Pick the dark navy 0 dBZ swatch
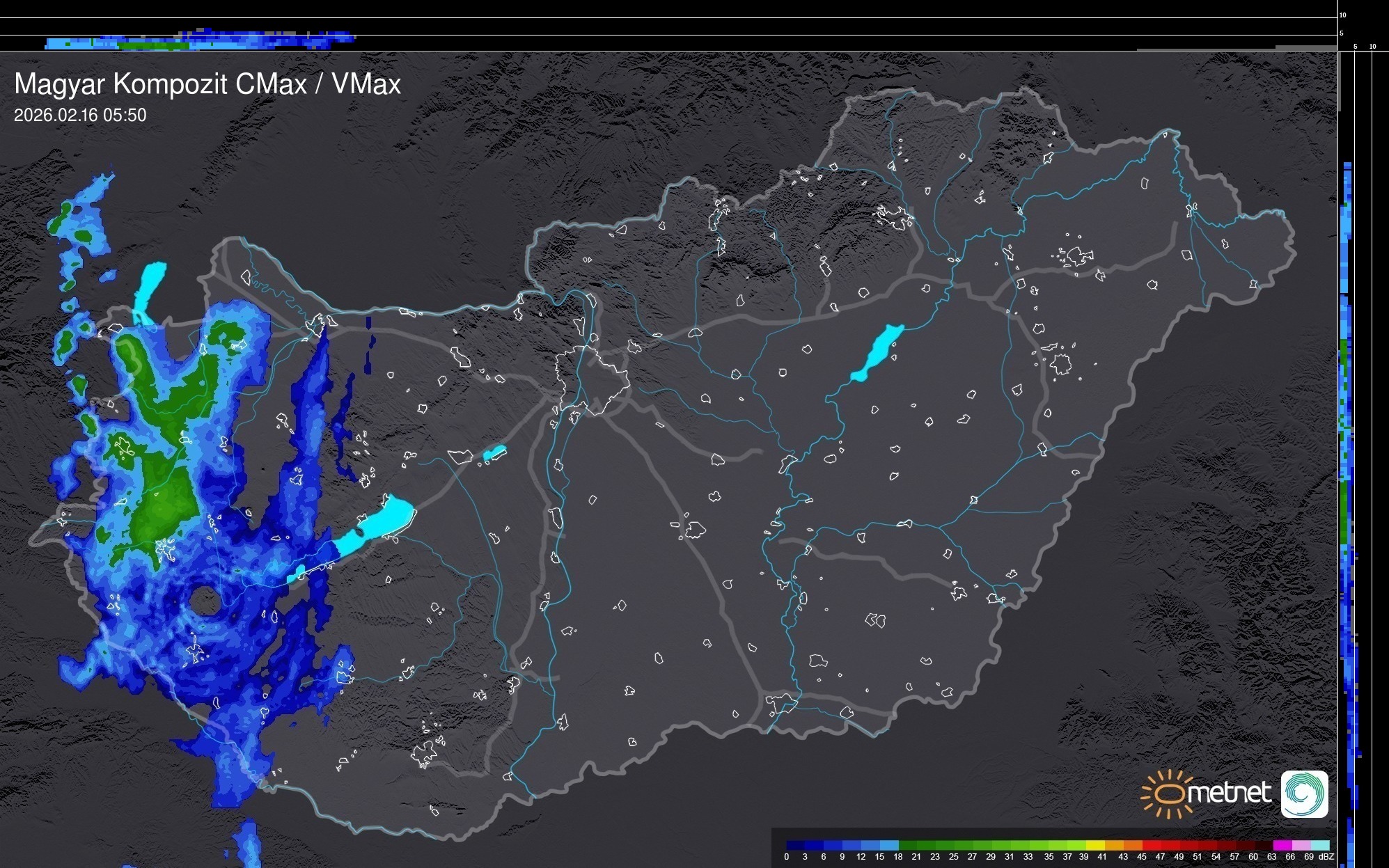Image resolution: width=1389 pixels, height=868 pixels. [x=796, y=845]
